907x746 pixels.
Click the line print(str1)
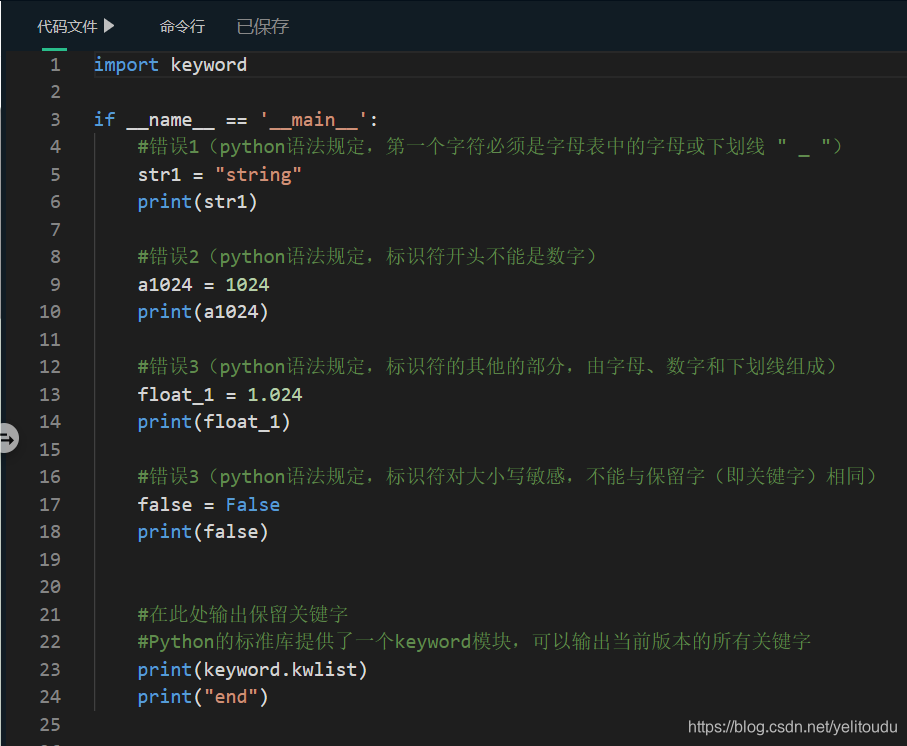click(197, 202)
